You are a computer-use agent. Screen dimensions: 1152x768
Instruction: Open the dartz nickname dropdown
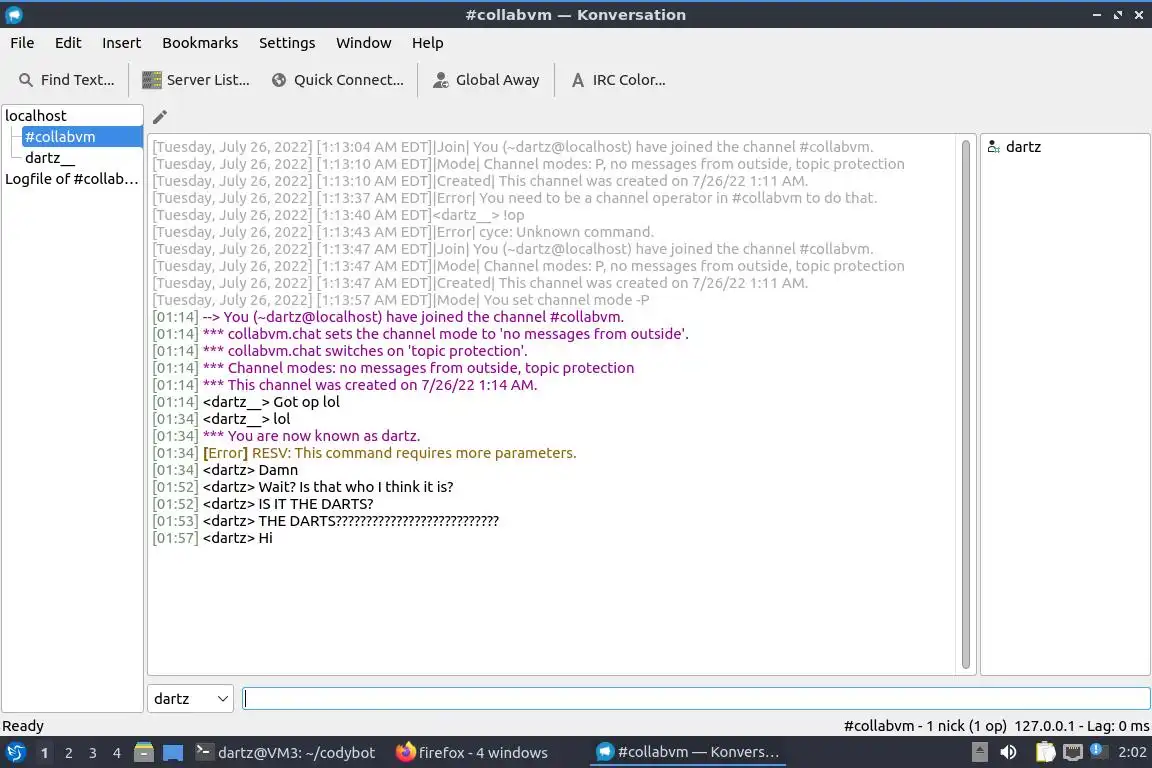coord(190,699)
